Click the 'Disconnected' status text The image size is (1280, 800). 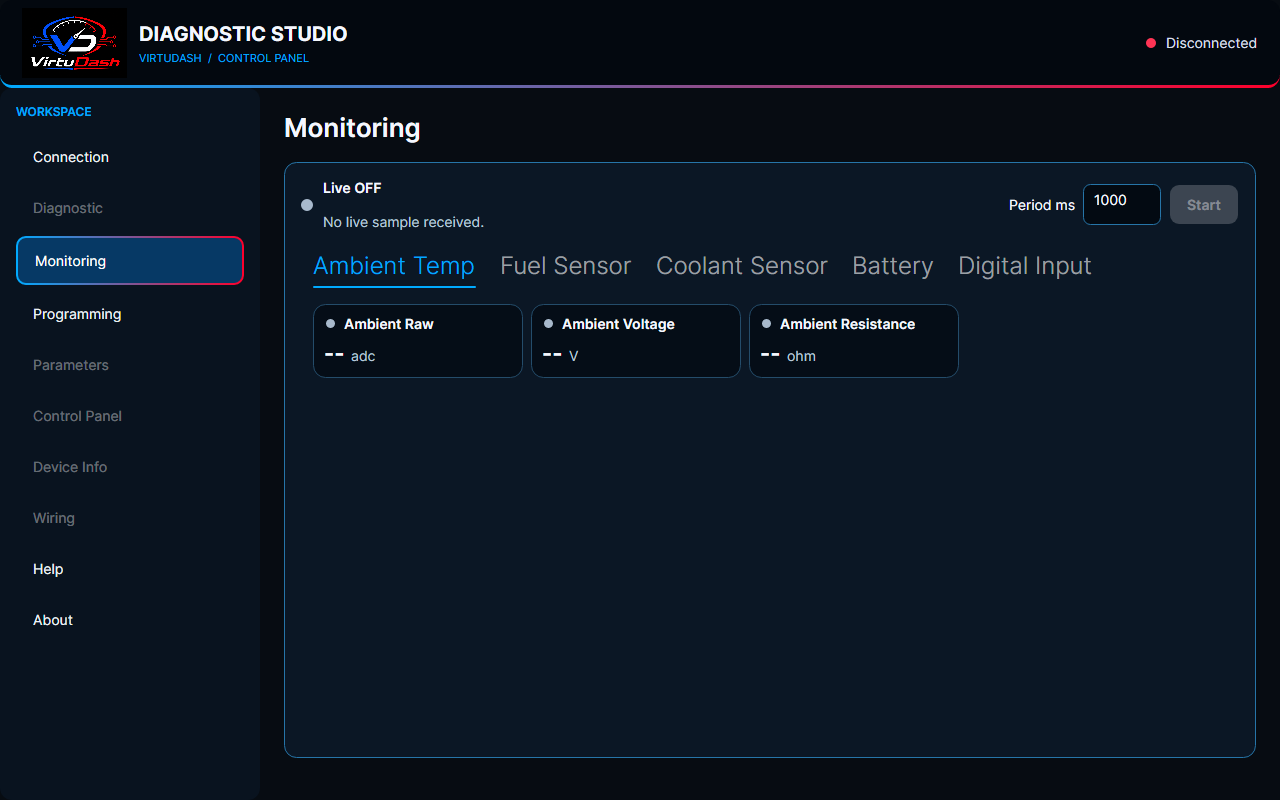[1211, 43]
